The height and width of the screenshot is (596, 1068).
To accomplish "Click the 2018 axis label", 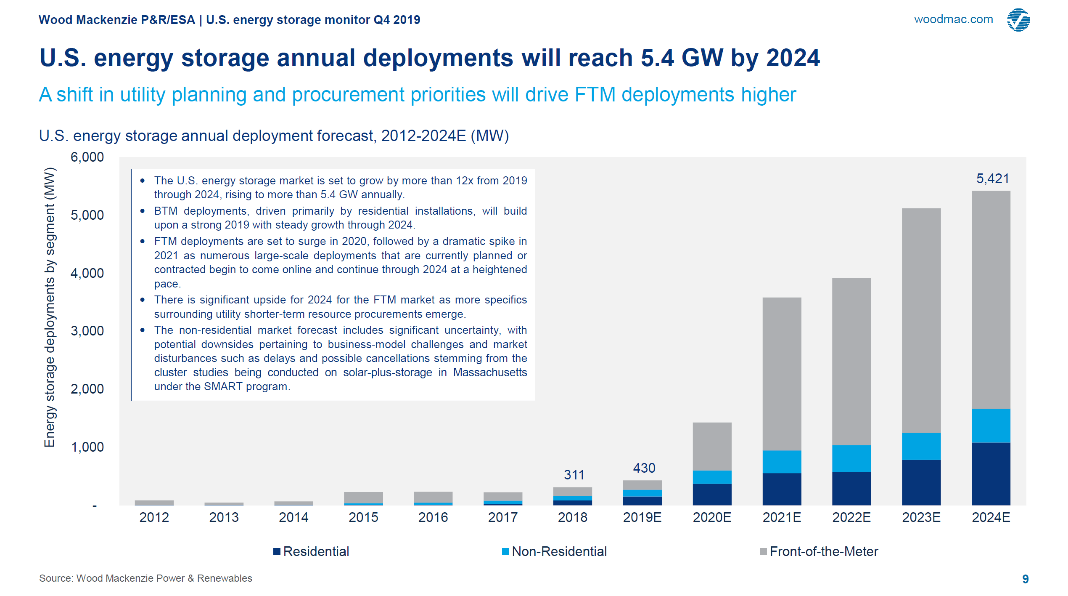I will (573, 518).
